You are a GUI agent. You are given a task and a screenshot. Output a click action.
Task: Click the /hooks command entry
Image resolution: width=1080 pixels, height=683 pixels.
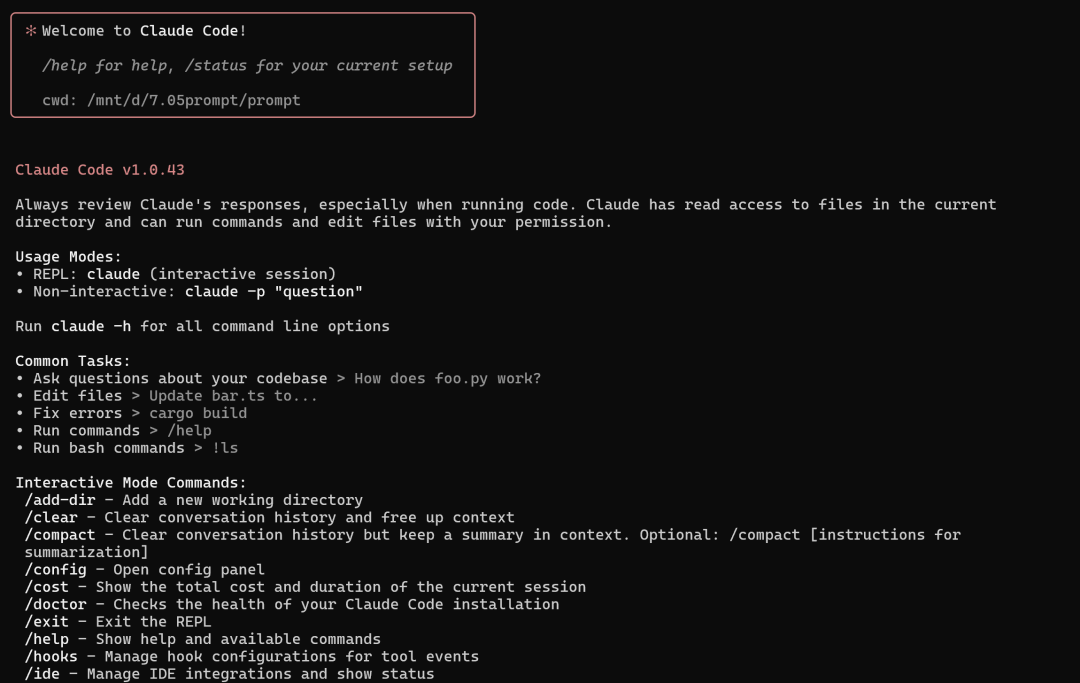click(251, 656)
